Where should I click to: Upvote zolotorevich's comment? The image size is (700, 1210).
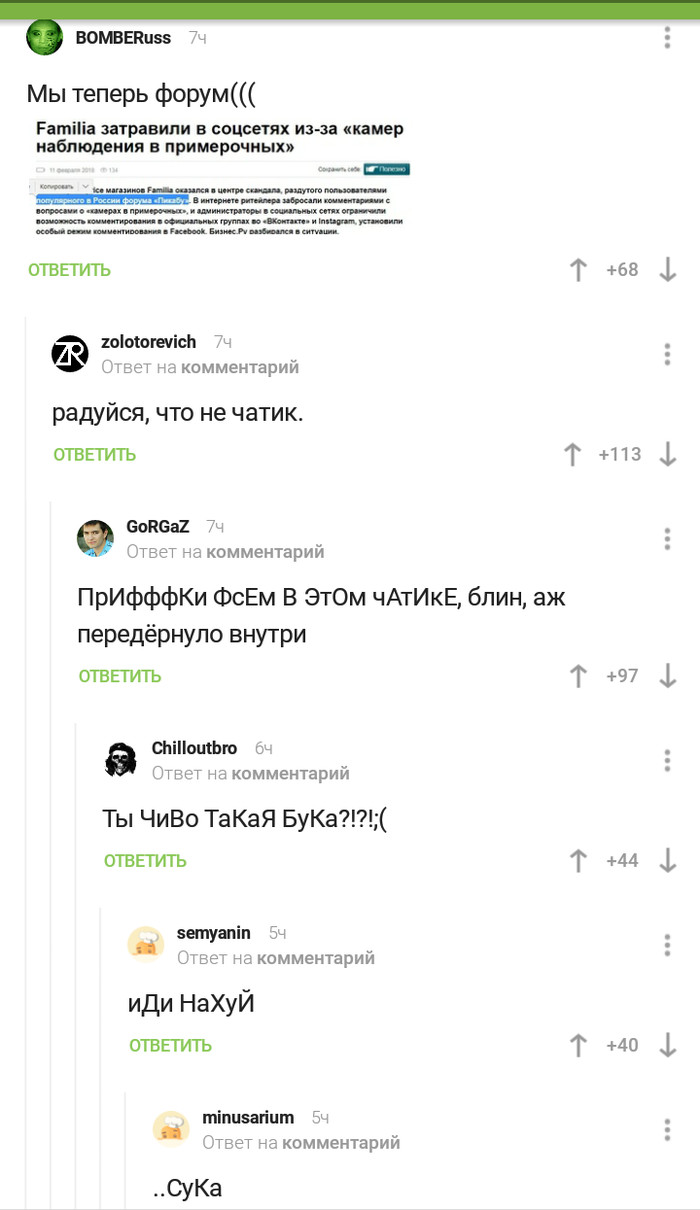point(572,454)
